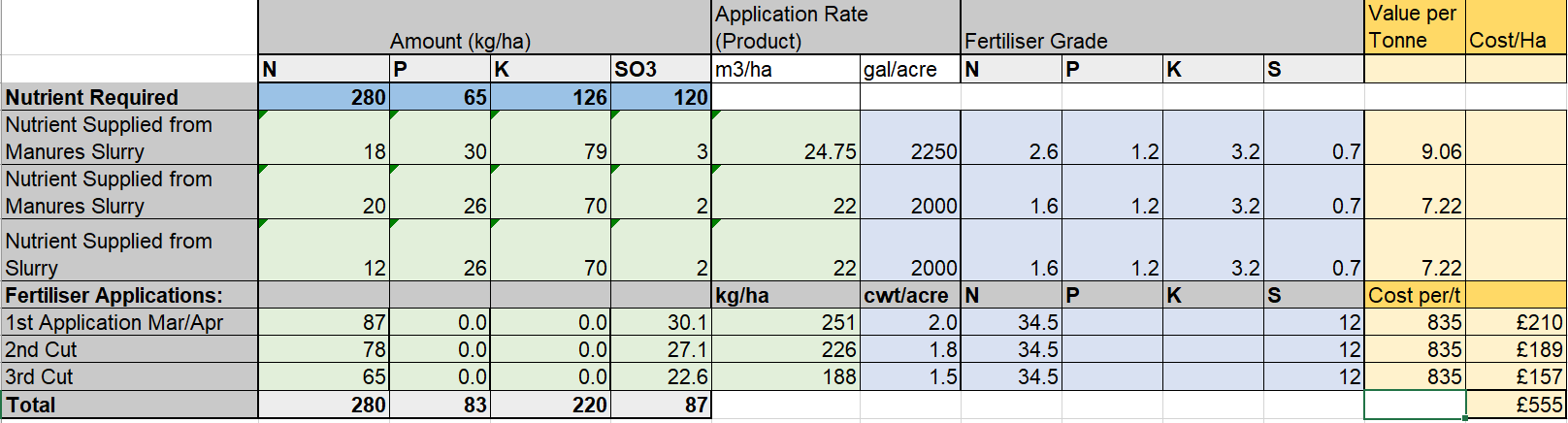Image resolution: width=1568 pixels, height=423 pixels.
Task: Select the 24.75 m3/ha application rate cell
Action: tap(786, 138)
